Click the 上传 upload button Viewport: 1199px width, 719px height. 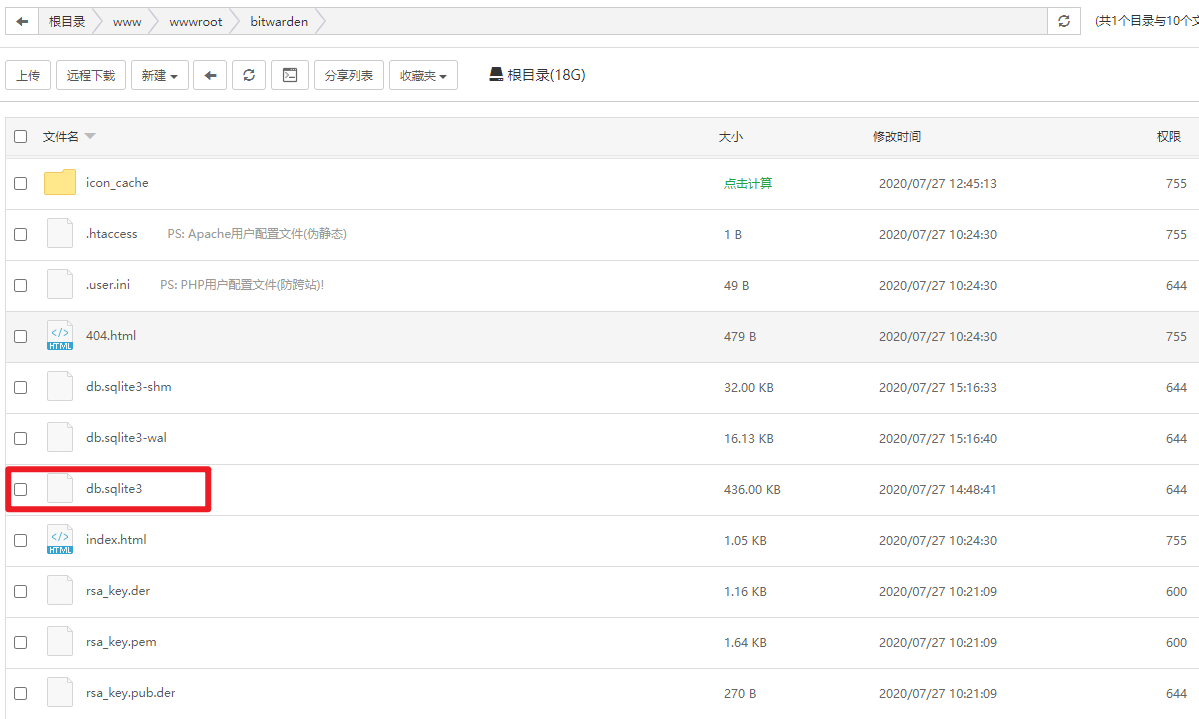27,74
